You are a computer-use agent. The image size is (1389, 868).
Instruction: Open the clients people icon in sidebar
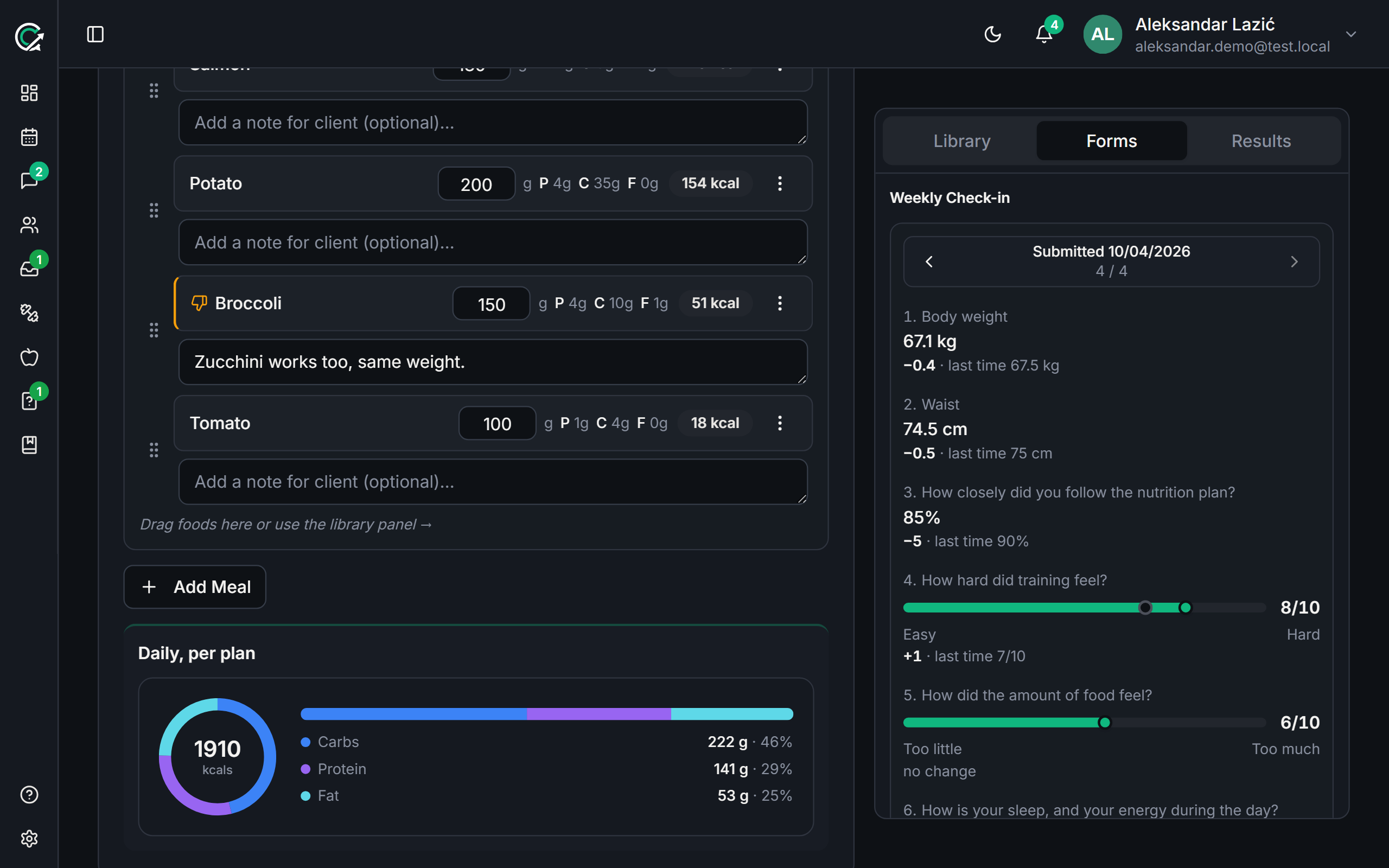(x=29, y=225)
